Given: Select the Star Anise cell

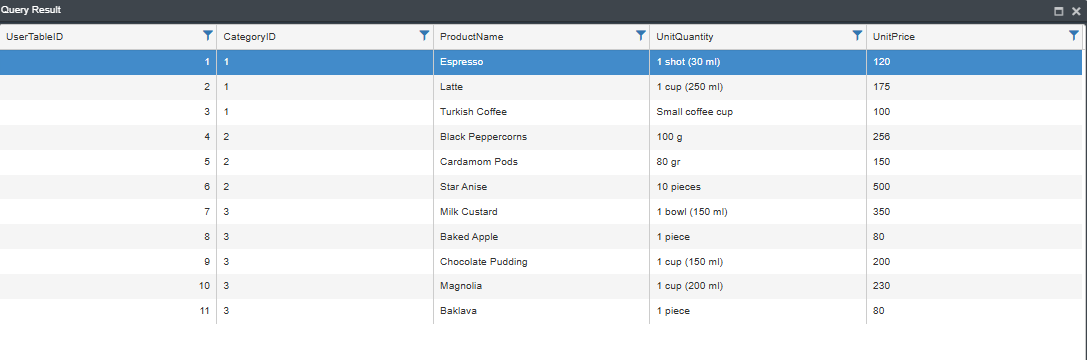Looking at the screenshot, I should [541, 187].
